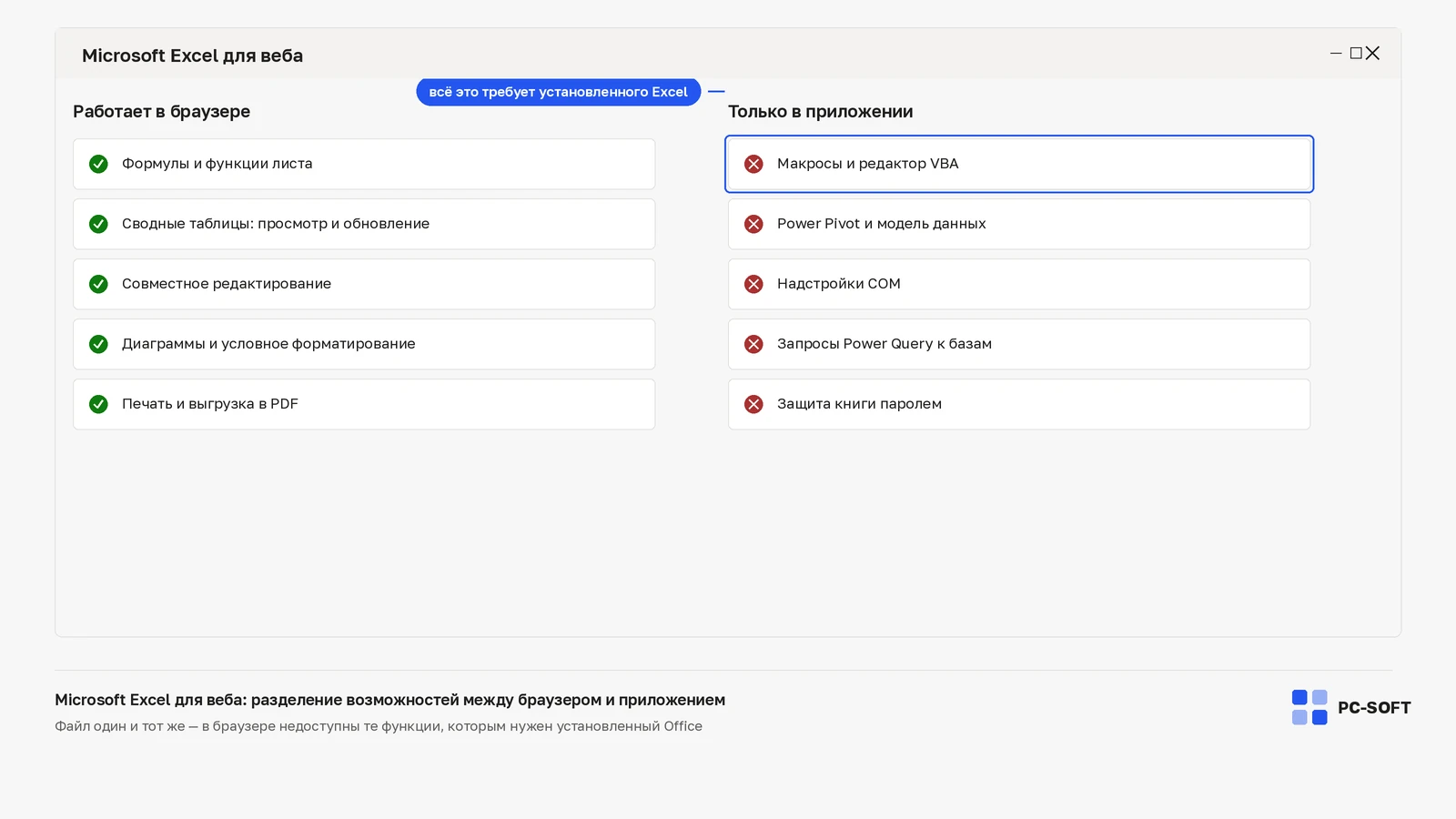The width and height of the screenshot is (1456, 819).
Task: Click green check icon beside Совместное редактирование
Action: click(98, 284)
